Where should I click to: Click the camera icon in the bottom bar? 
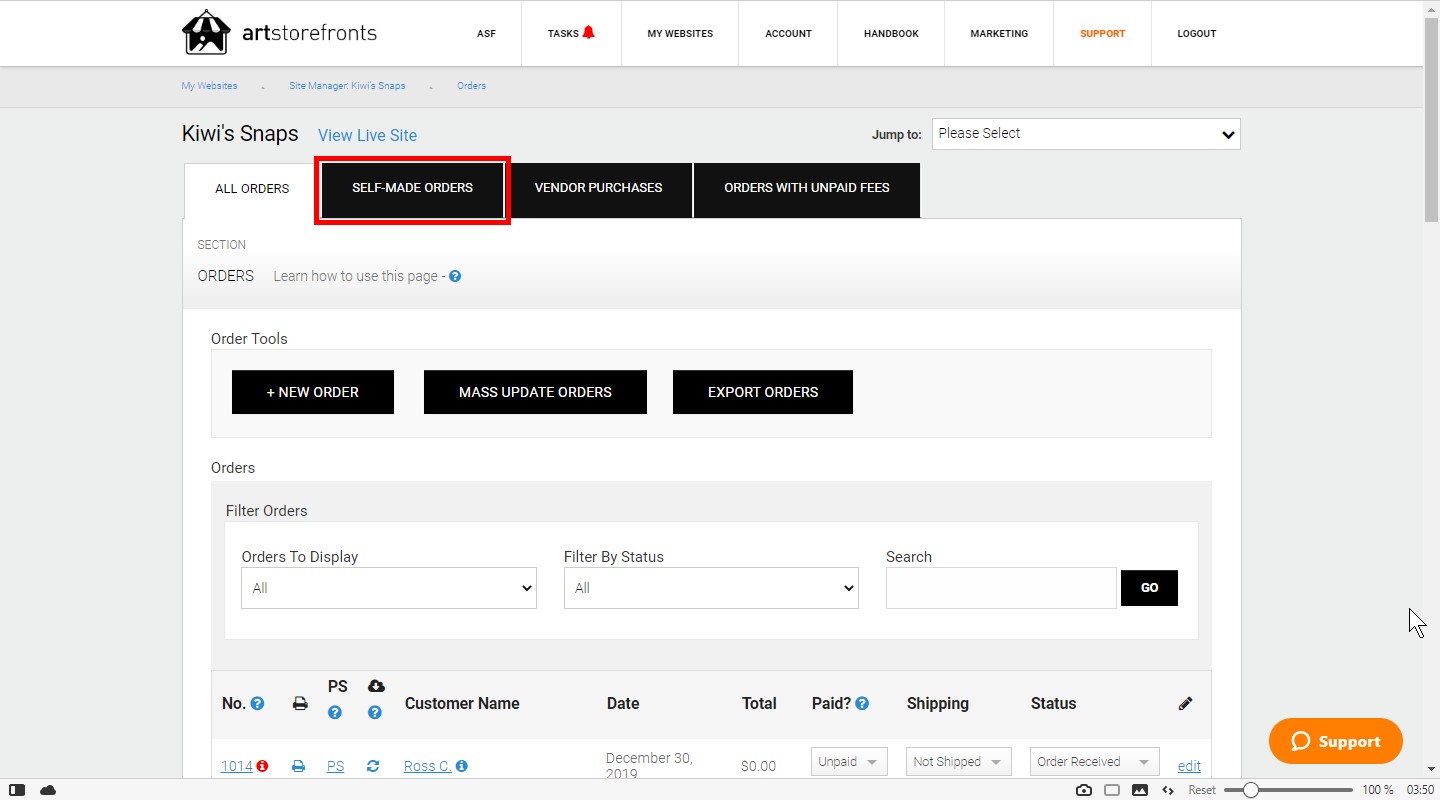pos(1084,790)
